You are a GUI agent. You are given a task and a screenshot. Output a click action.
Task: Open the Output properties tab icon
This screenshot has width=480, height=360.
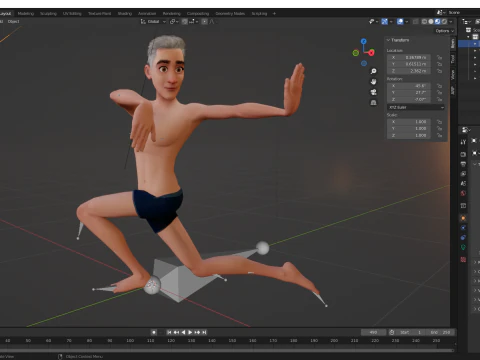[463, 164]
